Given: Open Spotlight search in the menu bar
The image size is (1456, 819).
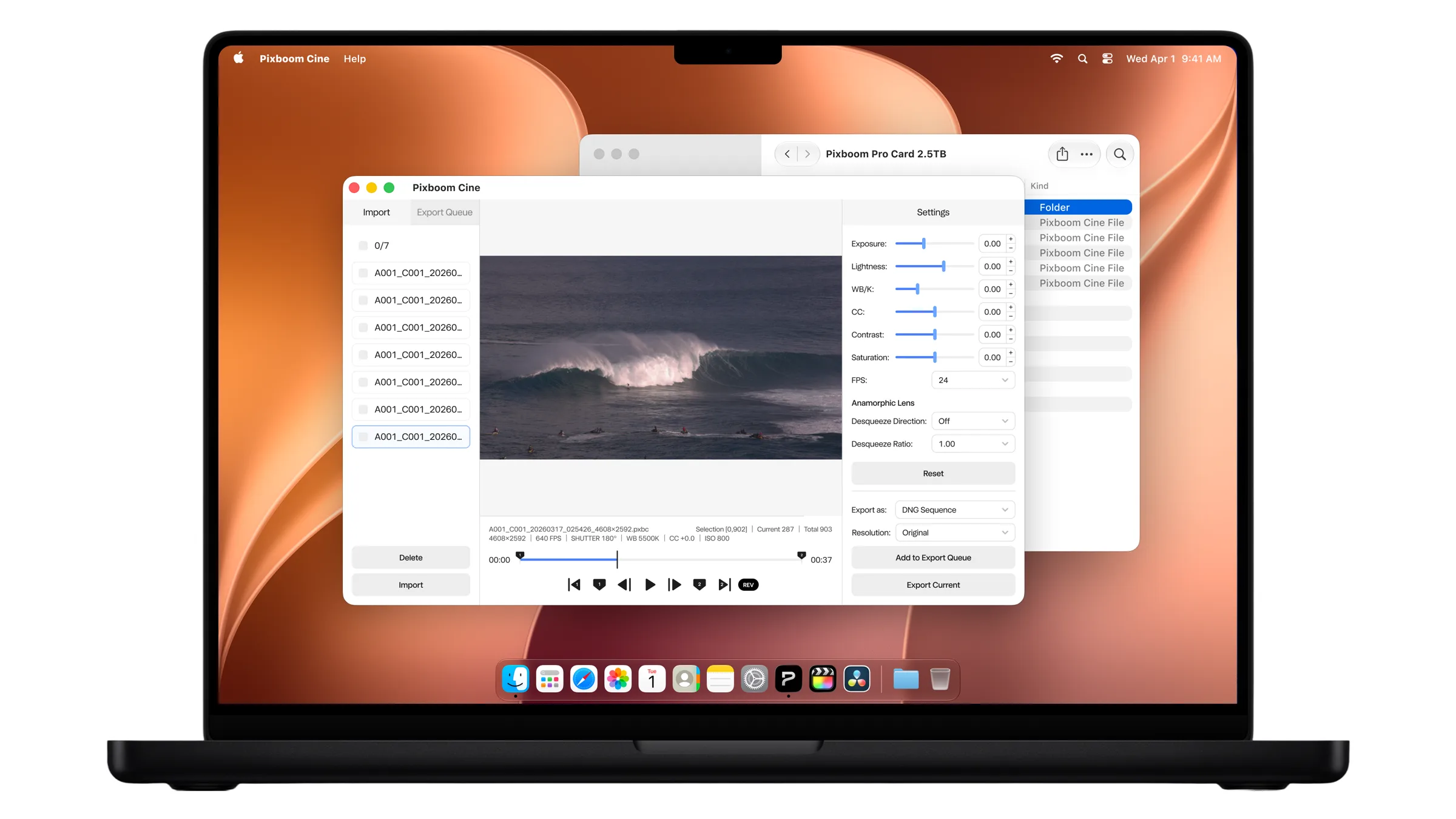Looking at the screenshot, I should 1082,59.
